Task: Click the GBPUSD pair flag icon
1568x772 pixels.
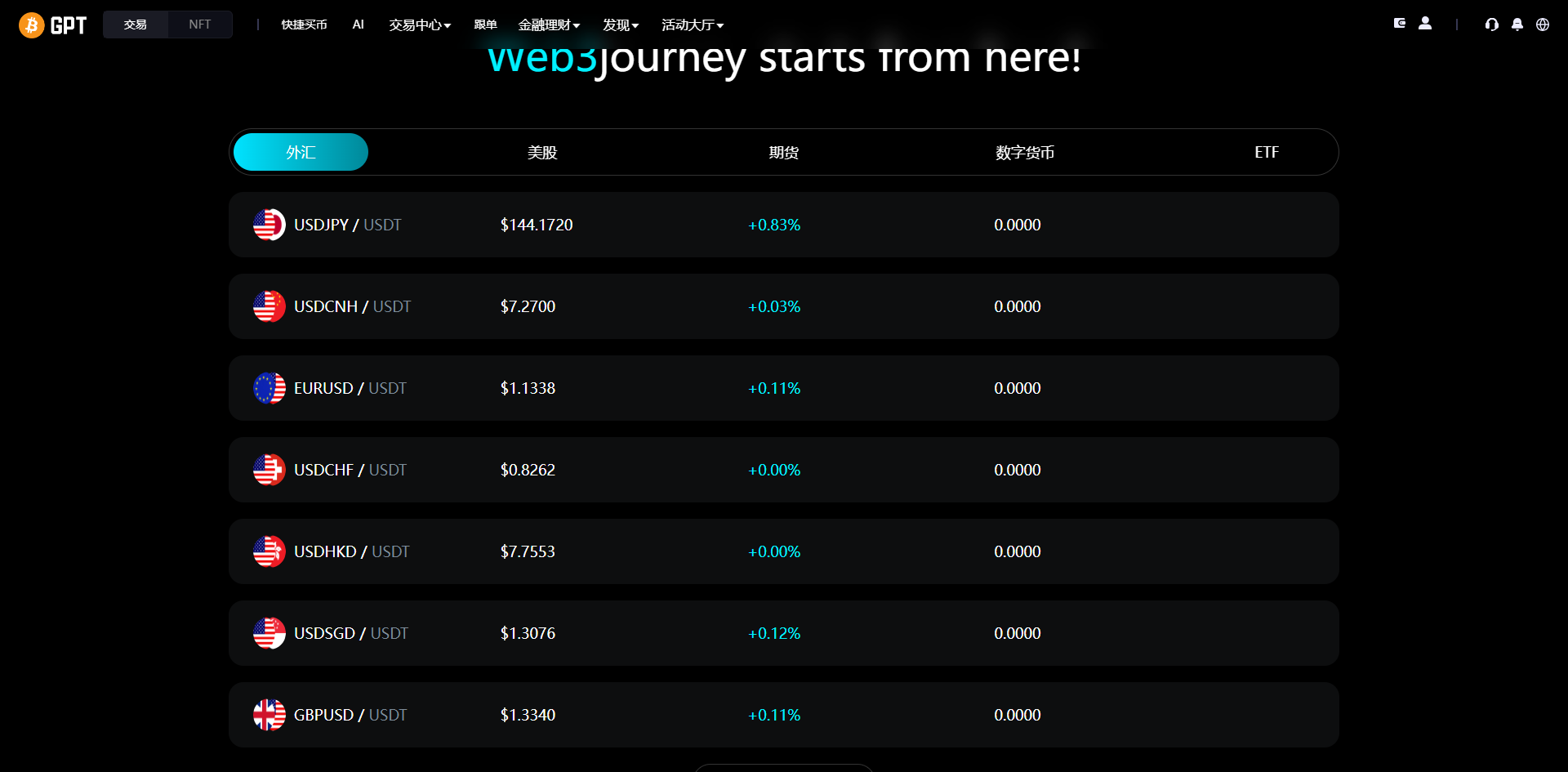Action: [269, 715]
